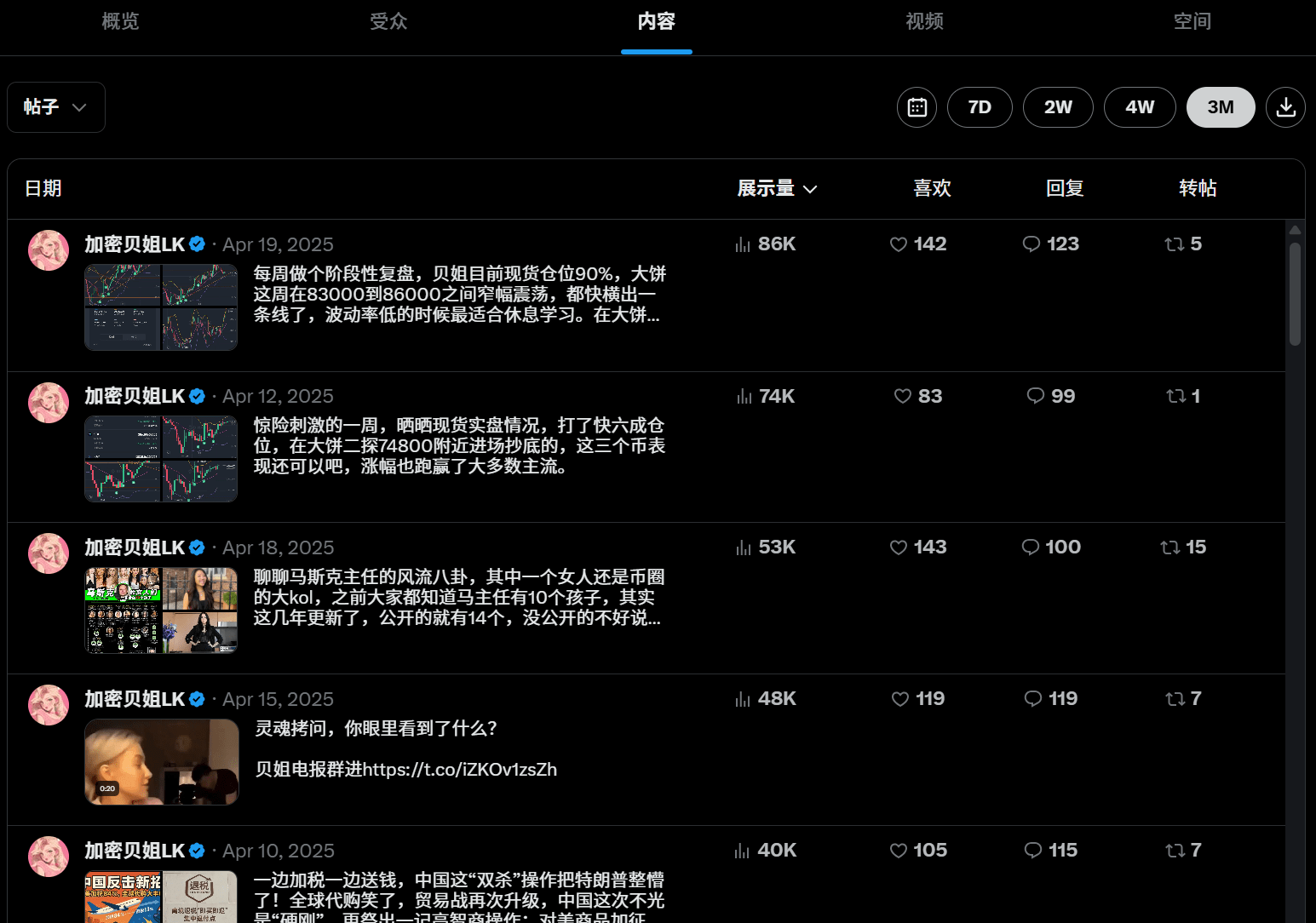Click heart icon beside 143 likes
This screenshot has width=1316, height=923.
(898, 547)
